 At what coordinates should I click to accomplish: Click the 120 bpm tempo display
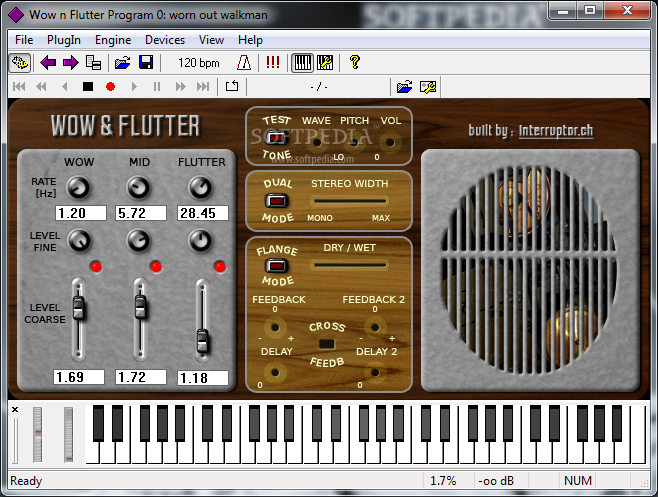198,63
